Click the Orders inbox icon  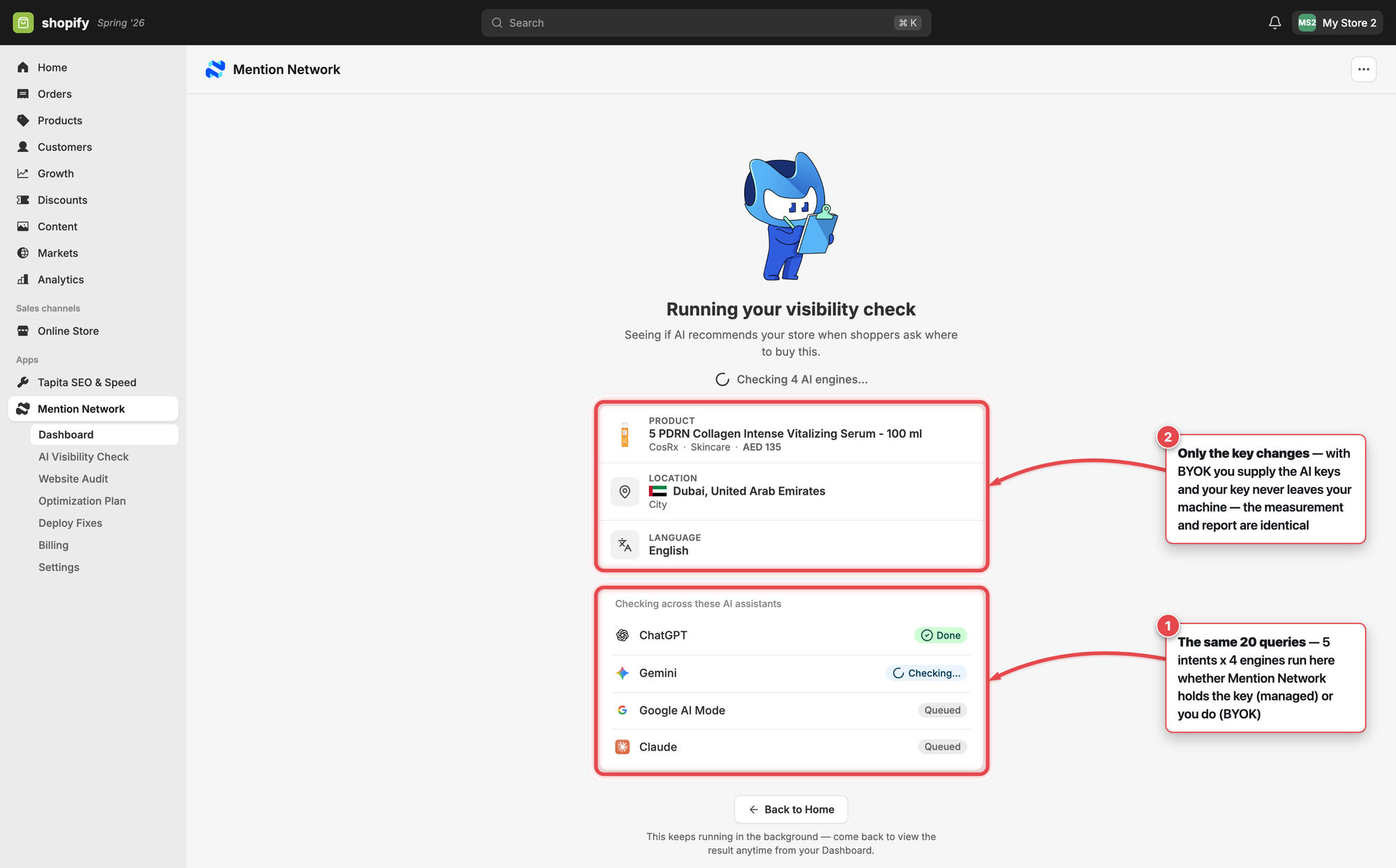coord(23,94)
